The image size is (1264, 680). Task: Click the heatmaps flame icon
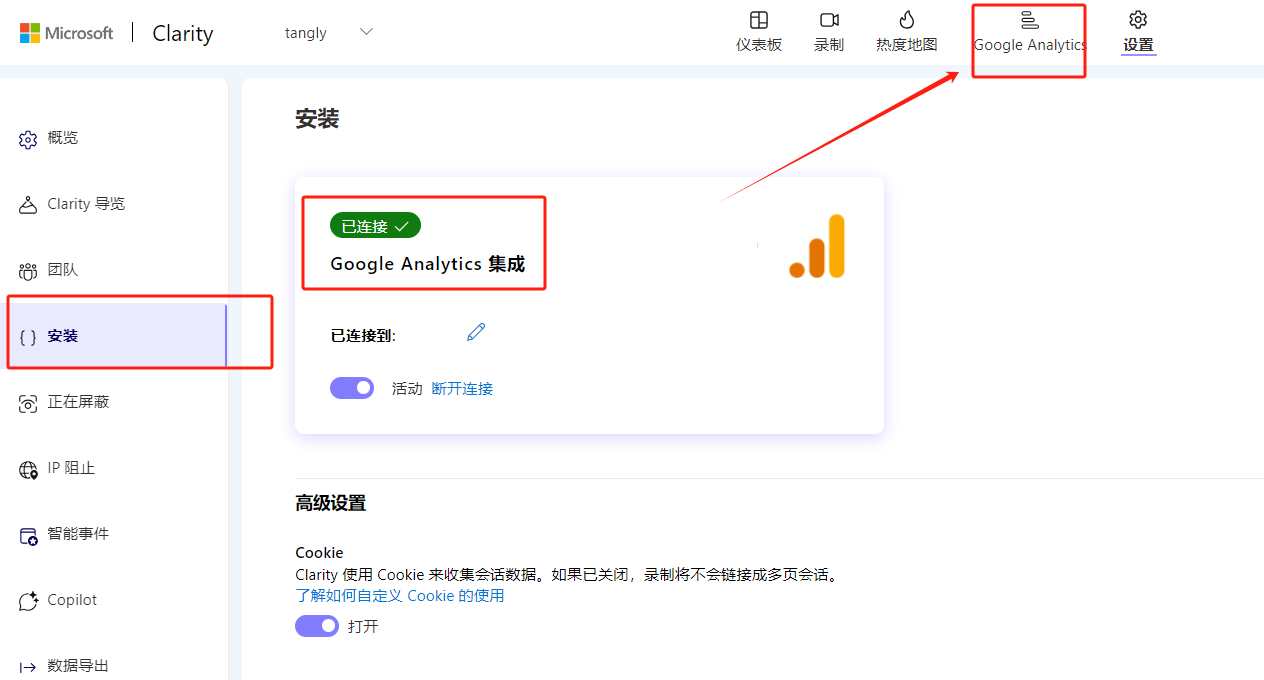pos(907,20)
